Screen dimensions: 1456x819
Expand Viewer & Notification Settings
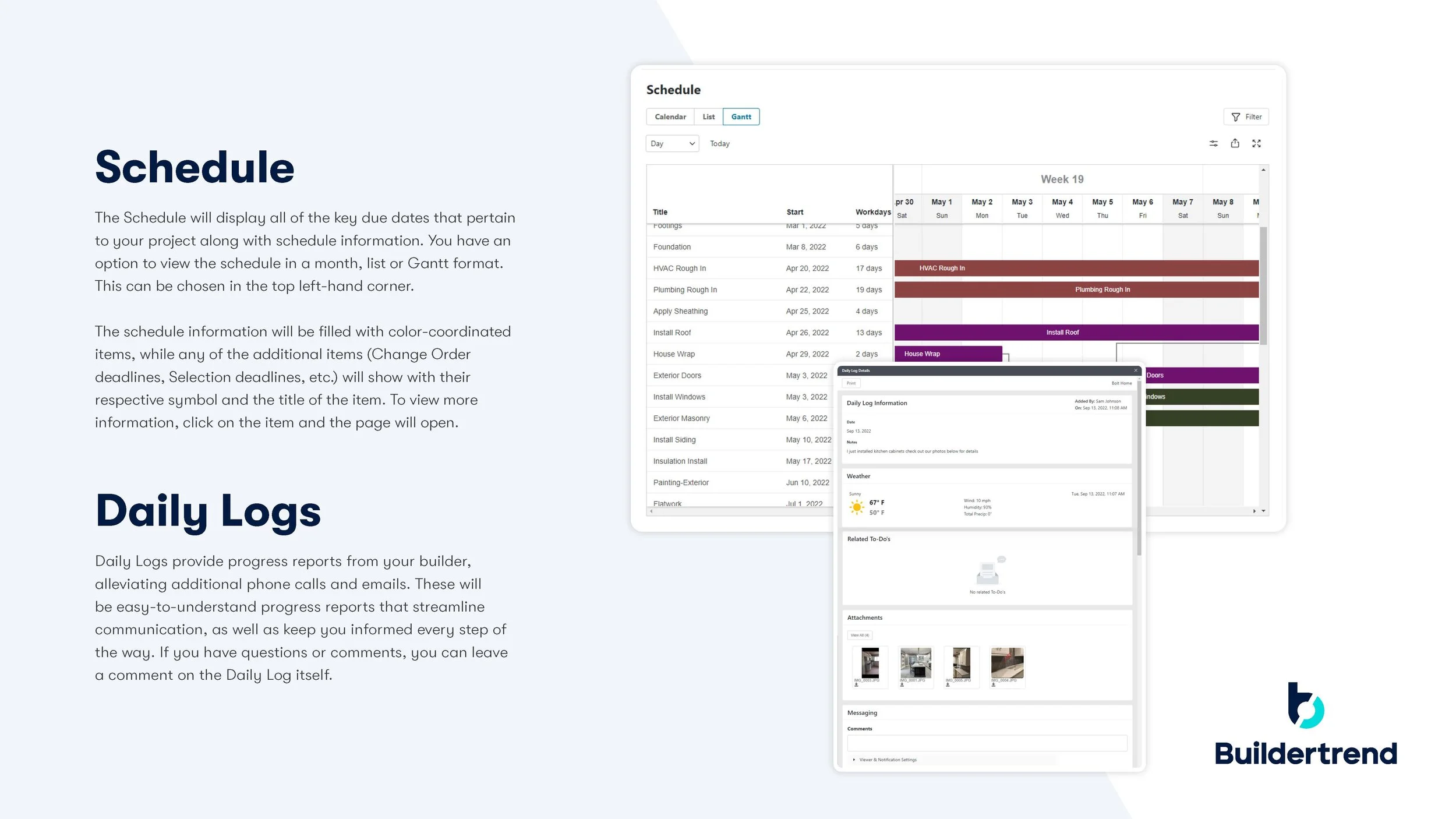[x=884, y=760]
